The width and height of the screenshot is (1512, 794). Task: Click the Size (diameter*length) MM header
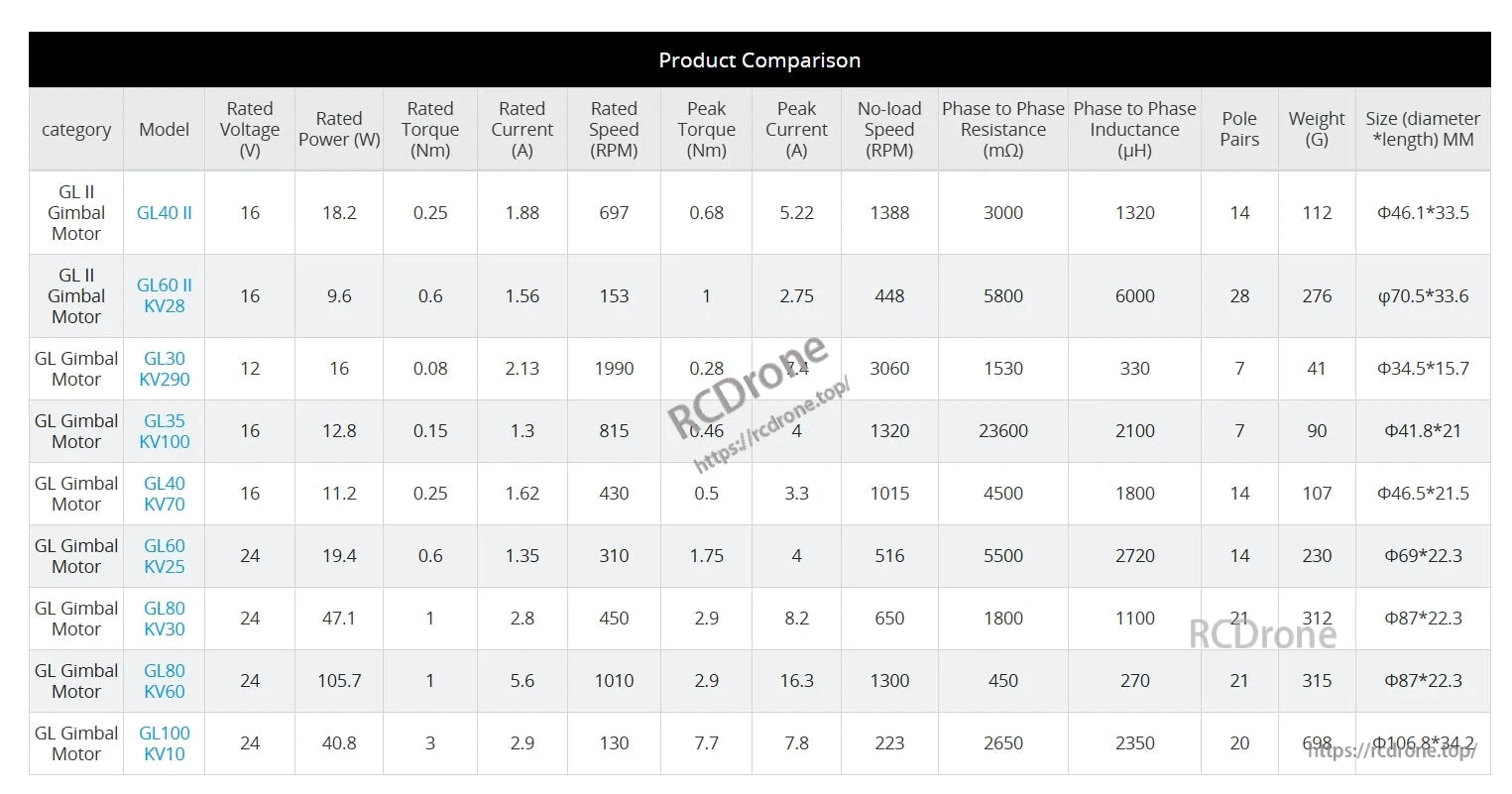tap(1423, 130)
